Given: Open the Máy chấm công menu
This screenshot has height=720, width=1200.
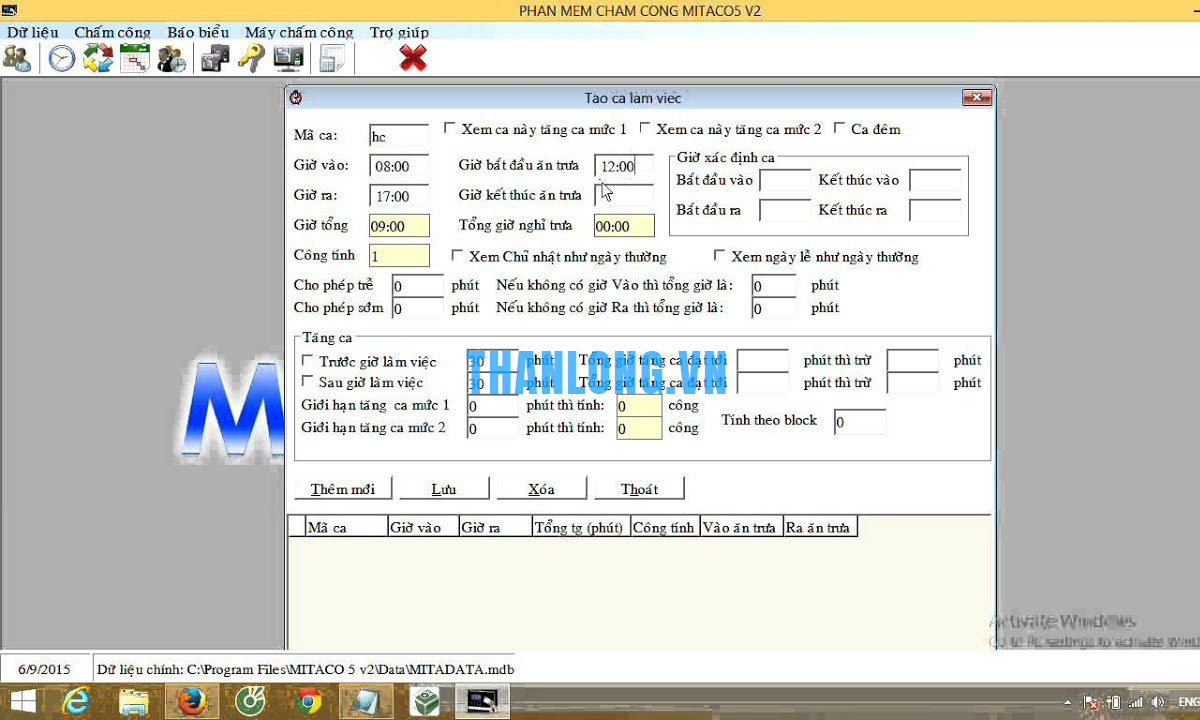Looking at the screenshot, I should [x=299, y=32].
